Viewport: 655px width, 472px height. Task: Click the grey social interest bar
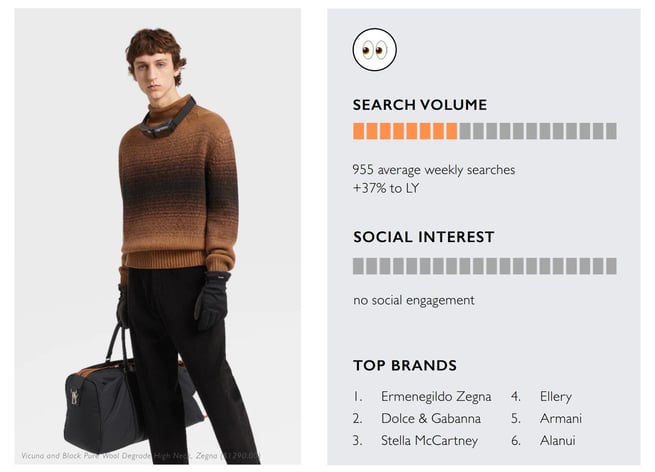coord(484,266)
